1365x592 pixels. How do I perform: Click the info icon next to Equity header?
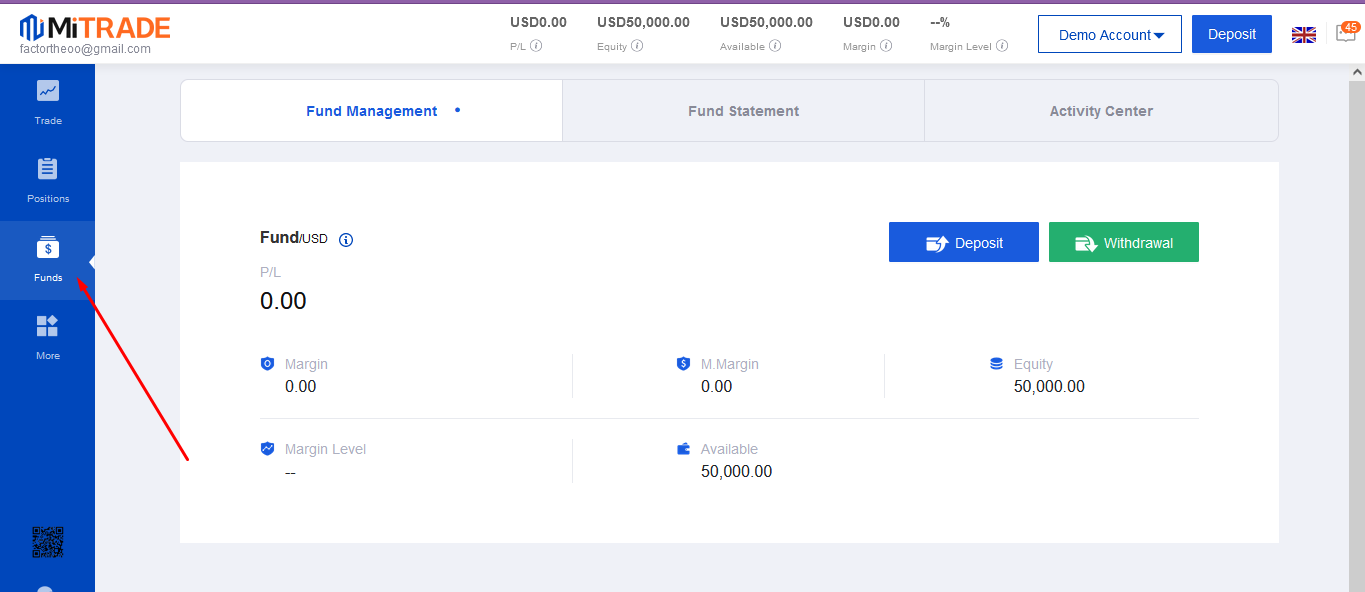coord(637,46)
